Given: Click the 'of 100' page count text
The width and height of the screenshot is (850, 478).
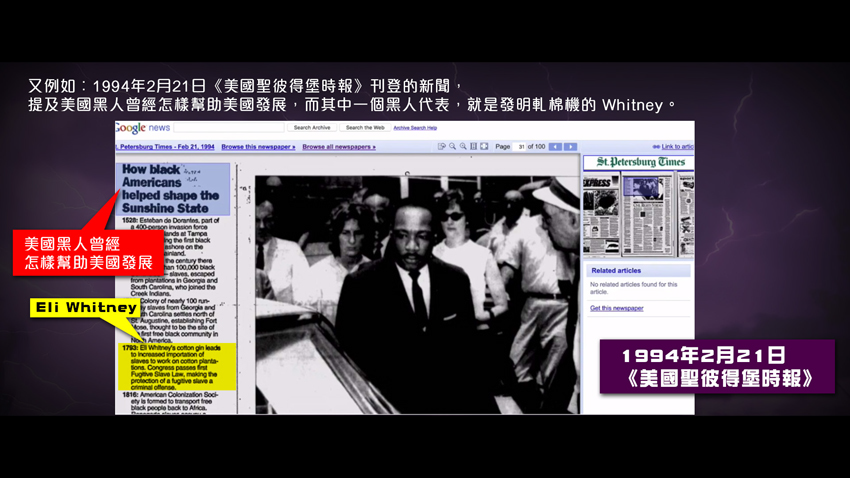Looking at the screenshot, I should click(x=536, y=147).
